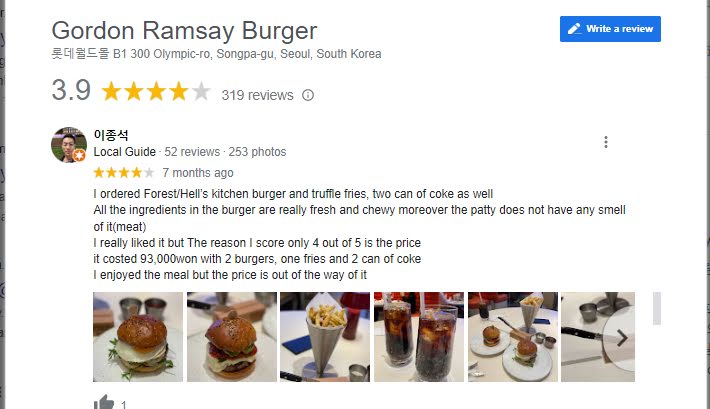The image size is (710, 409).
Task: Open the two glasses of coke photo
Action: point(419,337)
